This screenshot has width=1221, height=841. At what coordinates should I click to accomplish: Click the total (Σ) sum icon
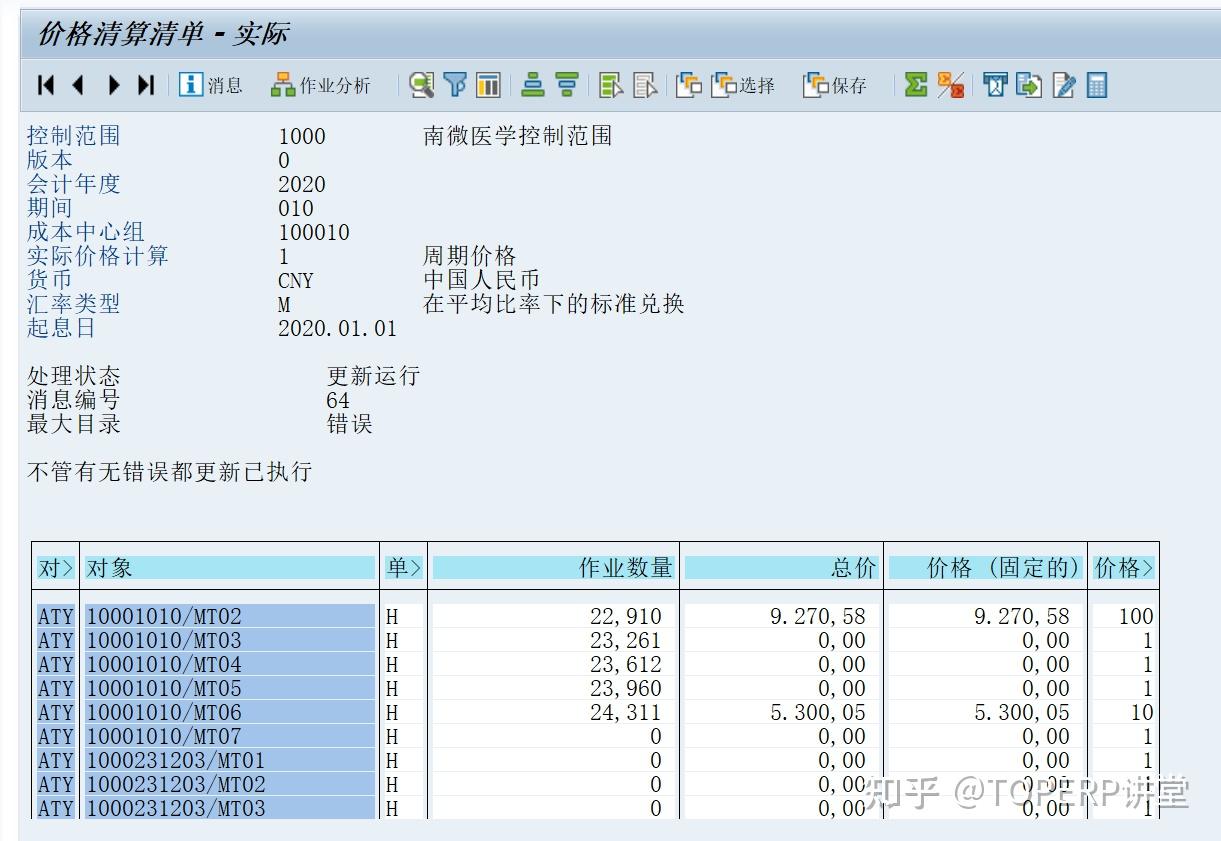pos(916,85)
